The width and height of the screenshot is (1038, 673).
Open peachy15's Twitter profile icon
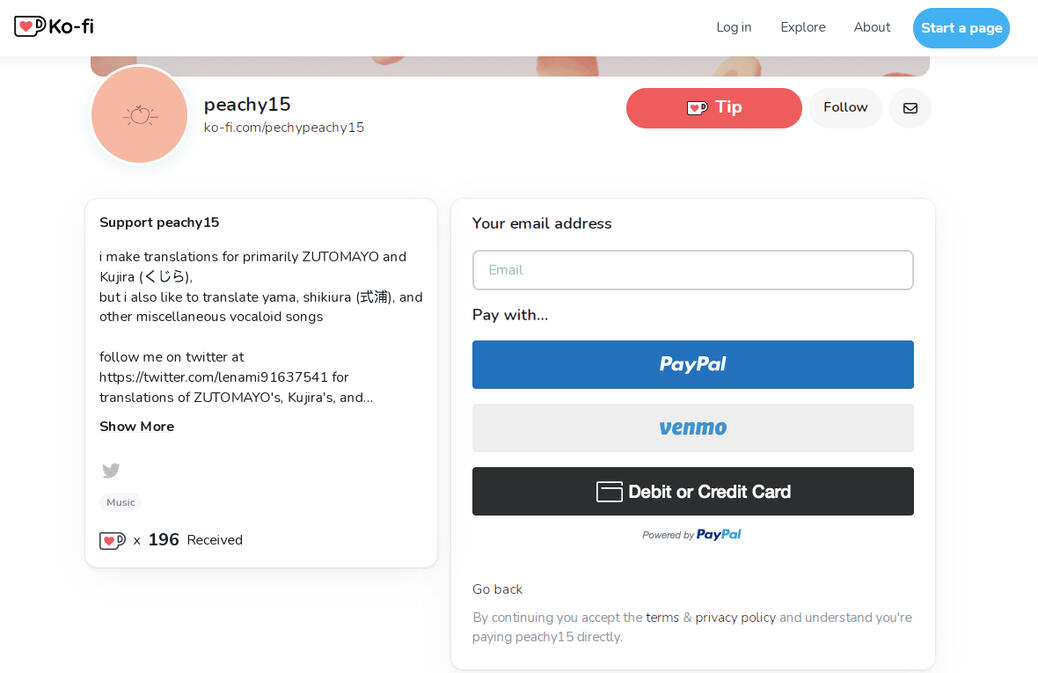[x=111, y=470]
